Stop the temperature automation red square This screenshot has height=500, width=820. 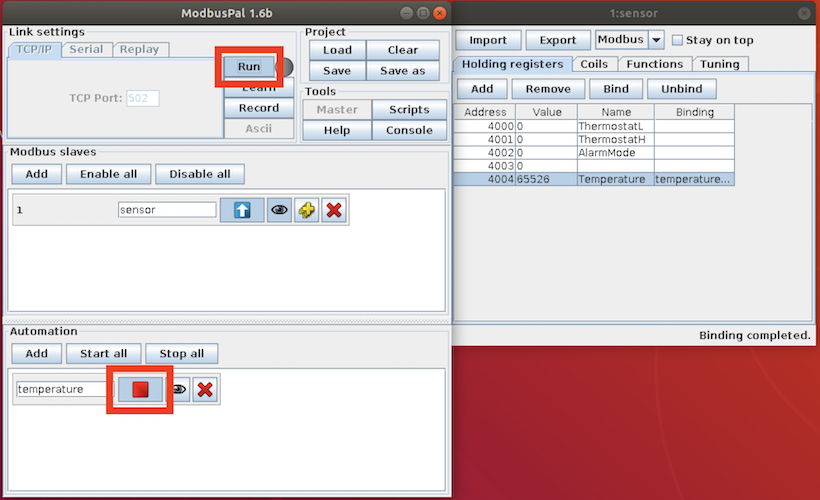pyautogui.click(x=140, y=390)
